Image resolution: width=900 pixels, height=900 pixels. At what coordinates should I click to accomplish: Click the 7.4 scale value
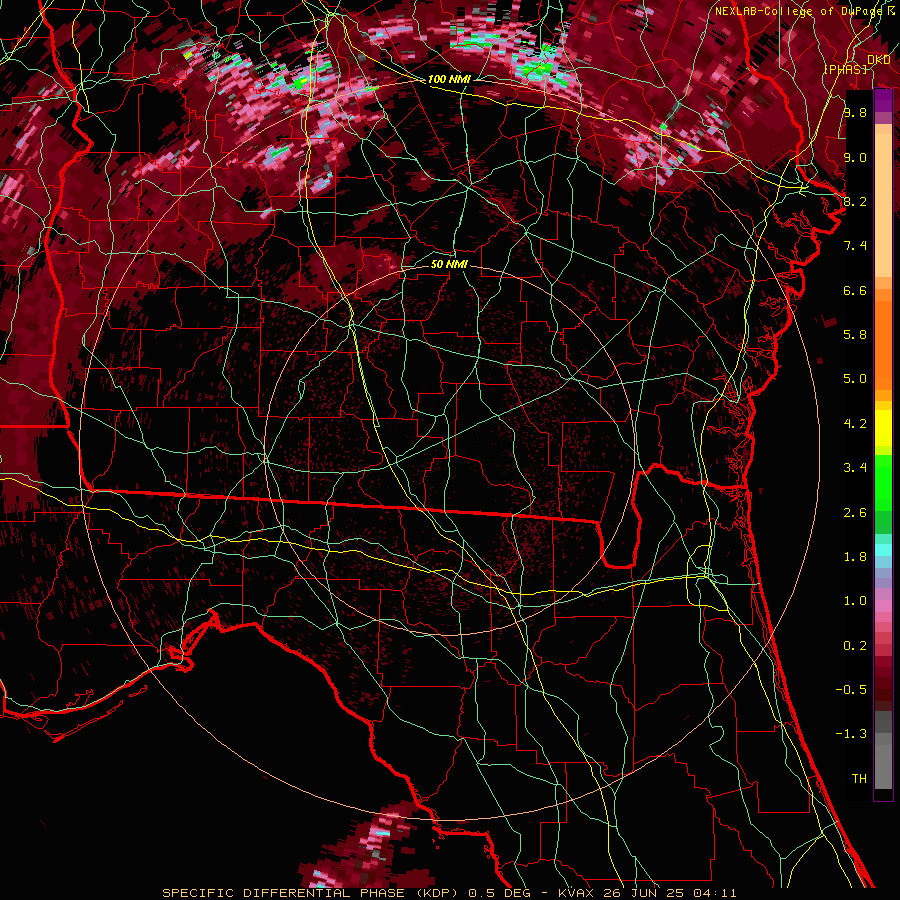point(855,246)
